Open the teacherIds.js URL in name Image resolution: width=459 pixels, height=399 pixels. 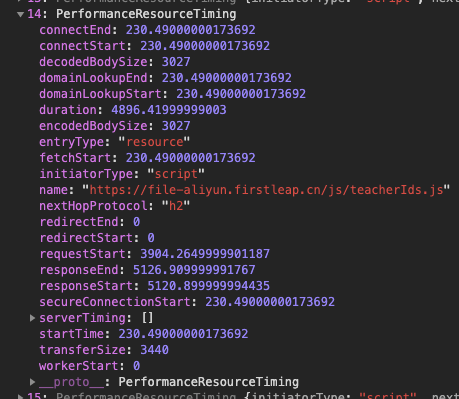pos(266,190)
